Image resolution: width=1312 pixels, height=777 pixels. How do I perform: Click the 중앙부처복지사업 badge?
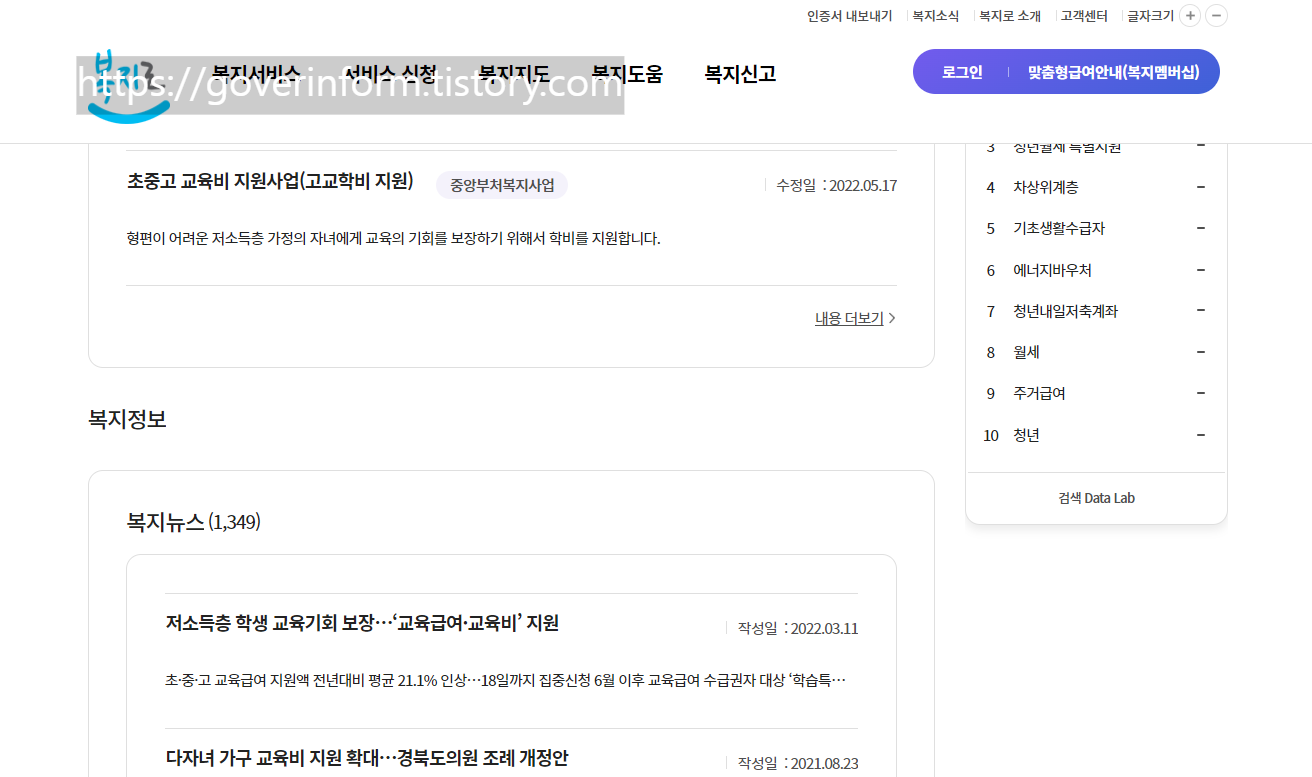501,185
